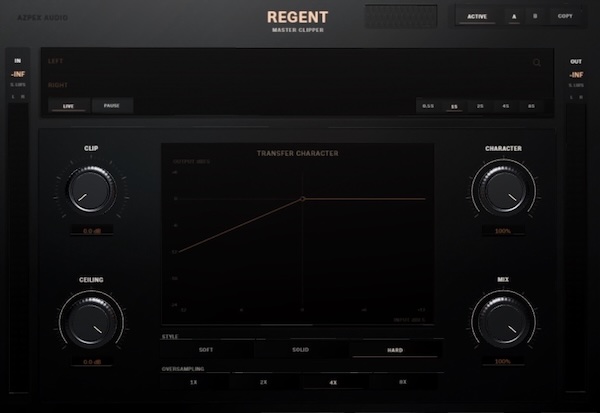
Task: Click the threshold node on transfer curve
Action: pyautogui.click(x=303, y=199)
